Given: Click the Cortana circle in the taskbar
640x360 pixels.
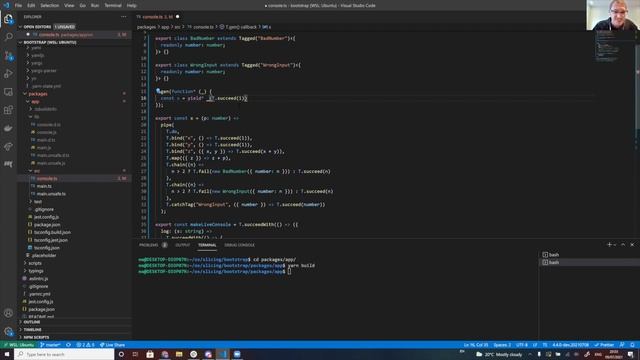Looking at the screenshot, I should coord(121,354).
